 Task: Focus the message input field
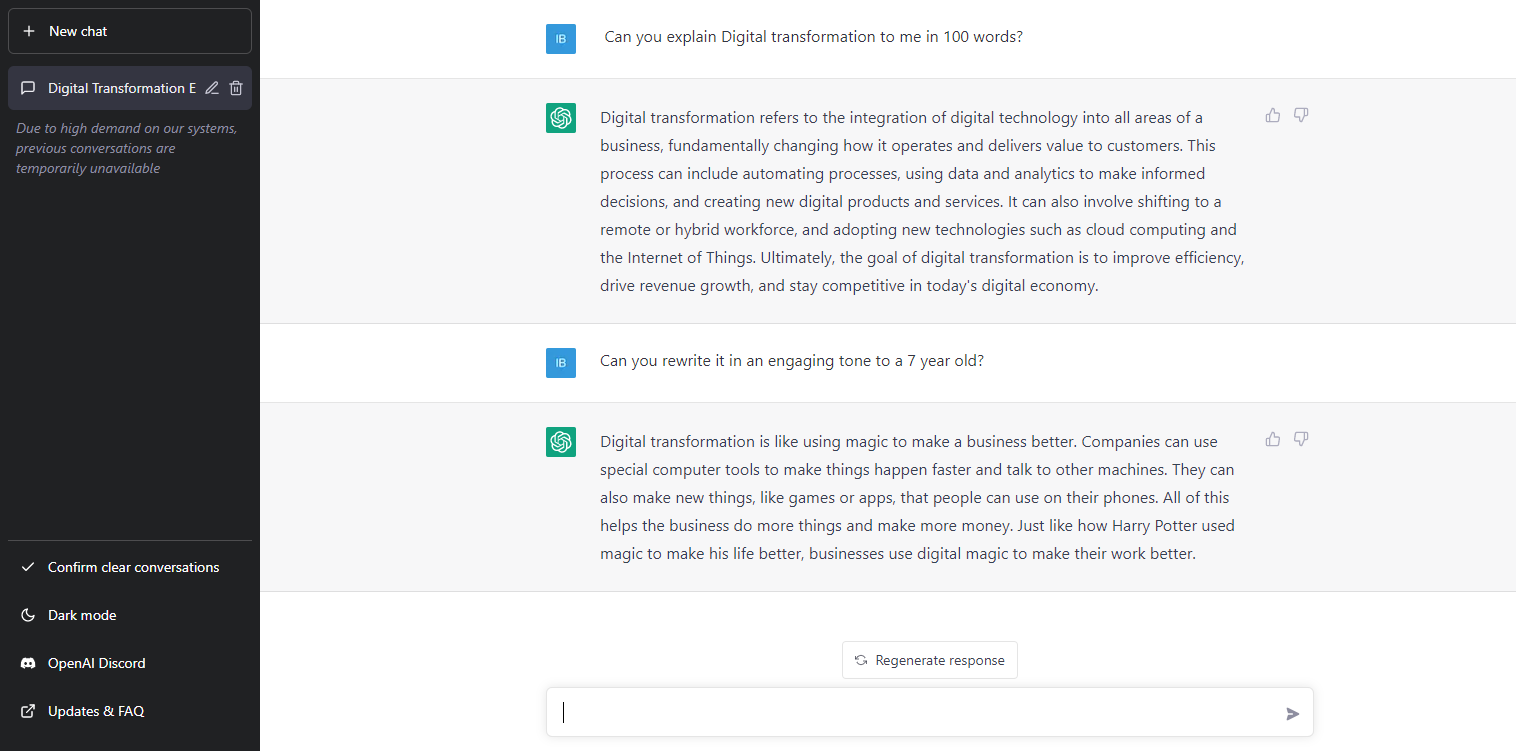915,713
